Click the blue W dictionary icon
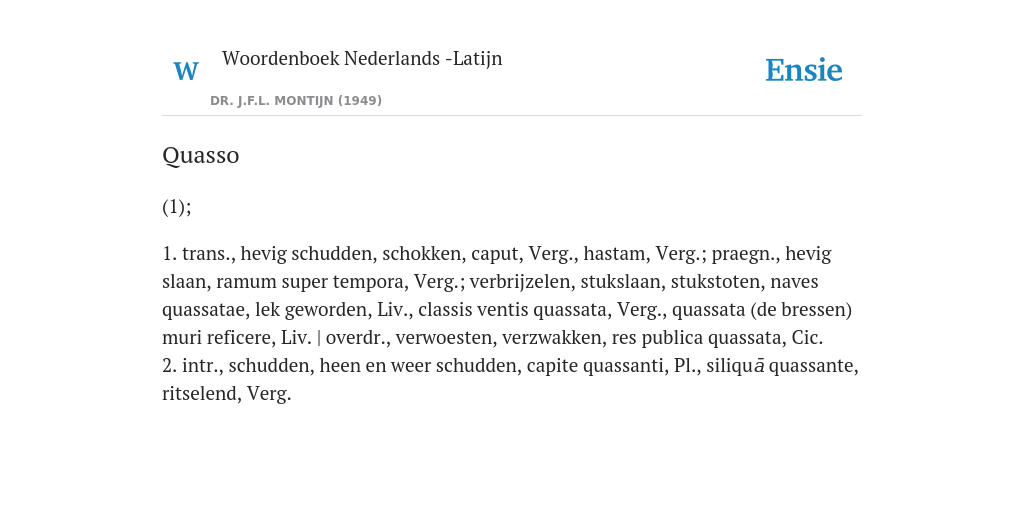This screenshot has width=1024, height=512. [185, 71]
